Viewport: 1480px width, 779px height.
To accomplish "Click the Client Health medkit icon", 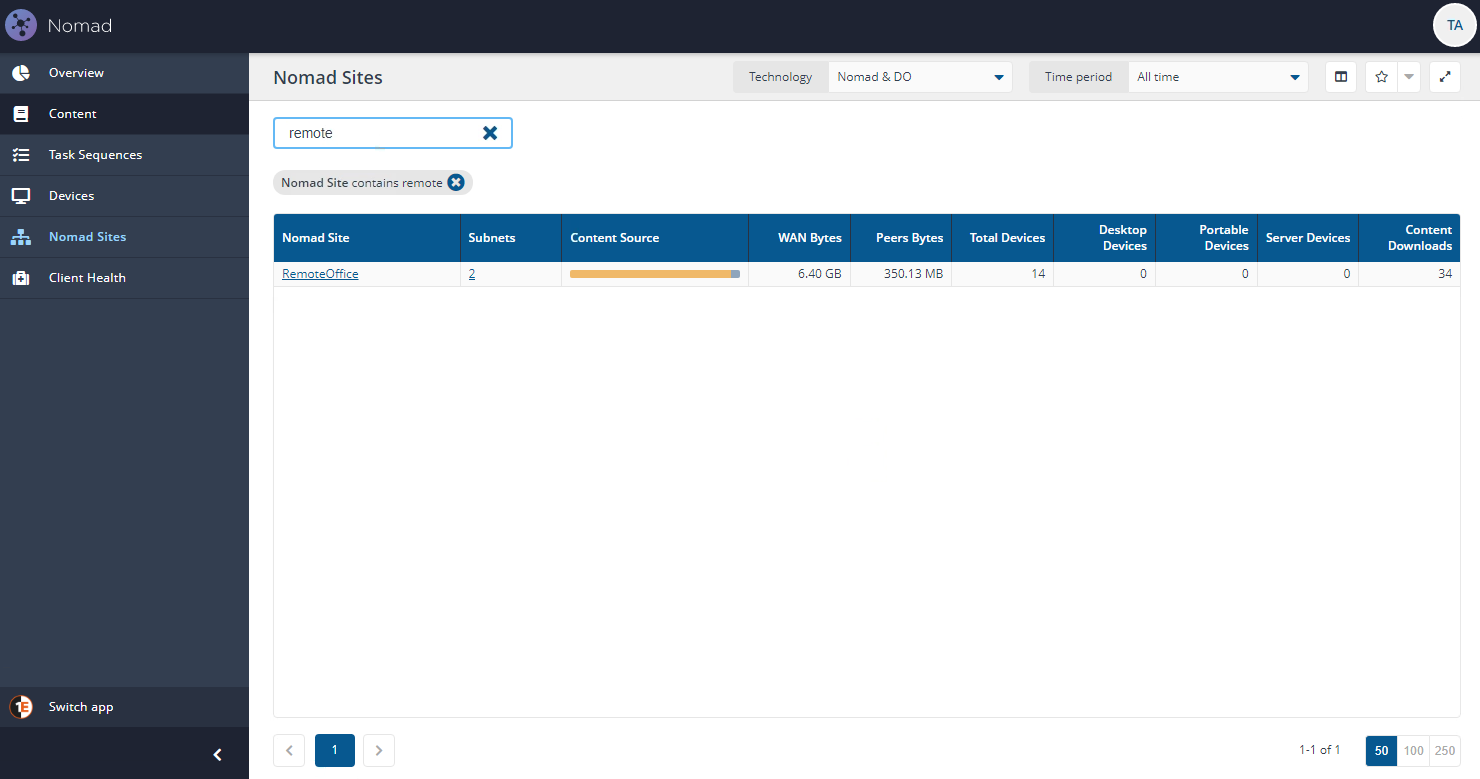I will [20, 278].
